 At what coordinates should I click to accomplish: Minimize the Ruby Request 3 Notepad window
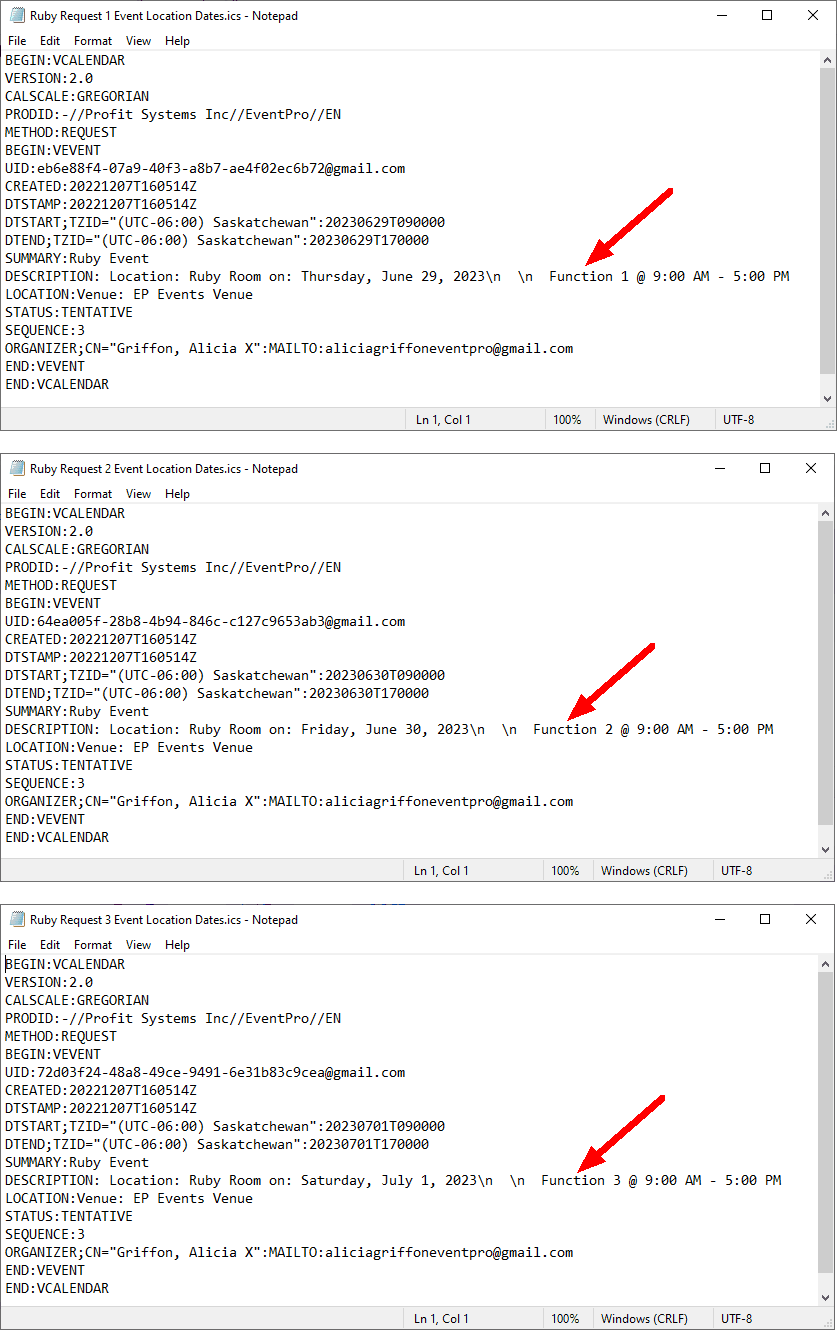click(719, 920)
